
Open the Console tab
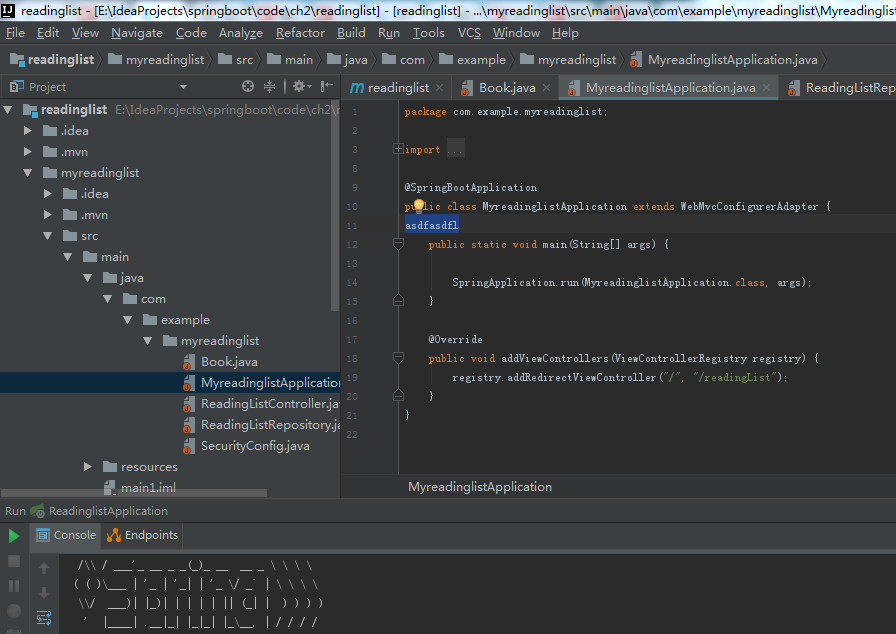point(66,535)
